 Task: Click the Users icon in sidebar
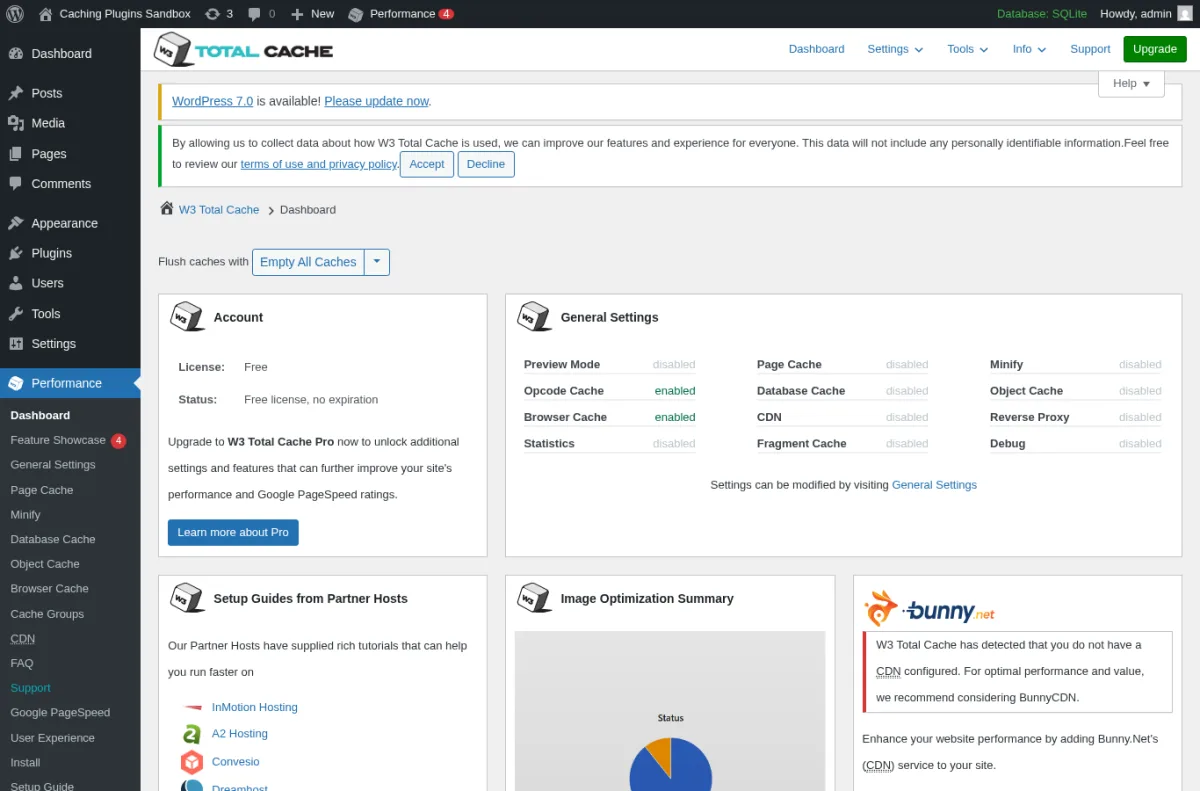coord(15,283)
